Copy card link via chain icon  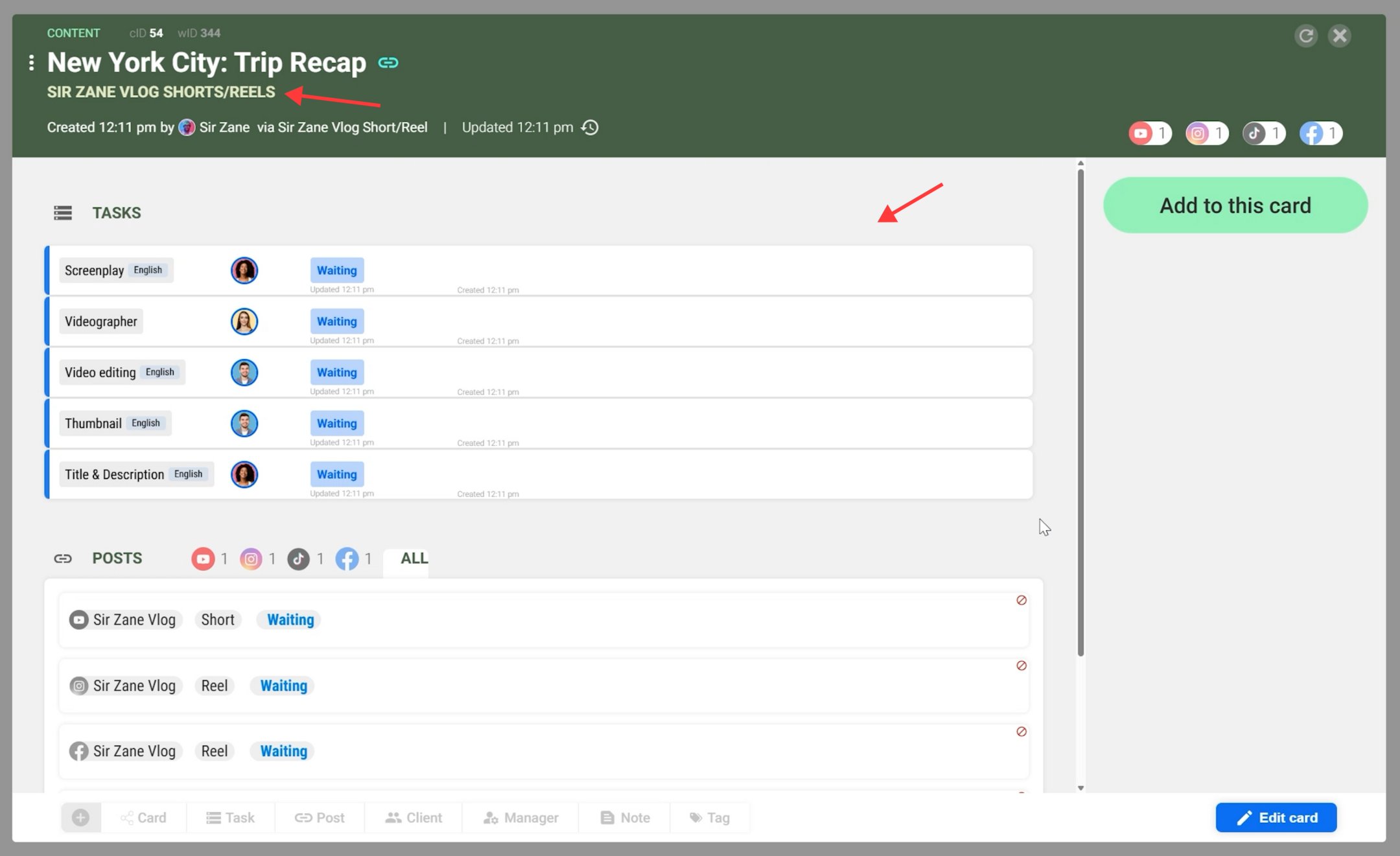tap(388, 63)
